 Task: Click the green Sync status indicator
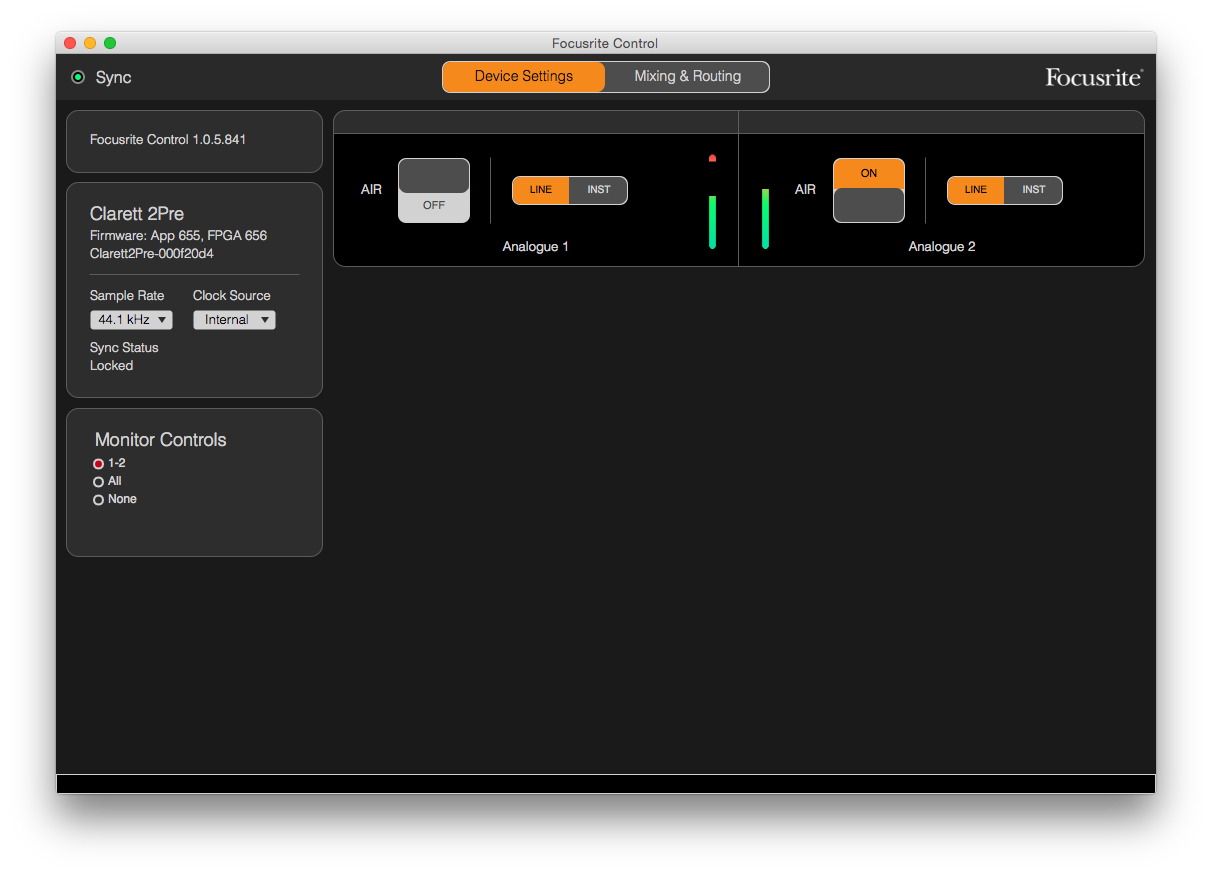click(x=78, y=77)
